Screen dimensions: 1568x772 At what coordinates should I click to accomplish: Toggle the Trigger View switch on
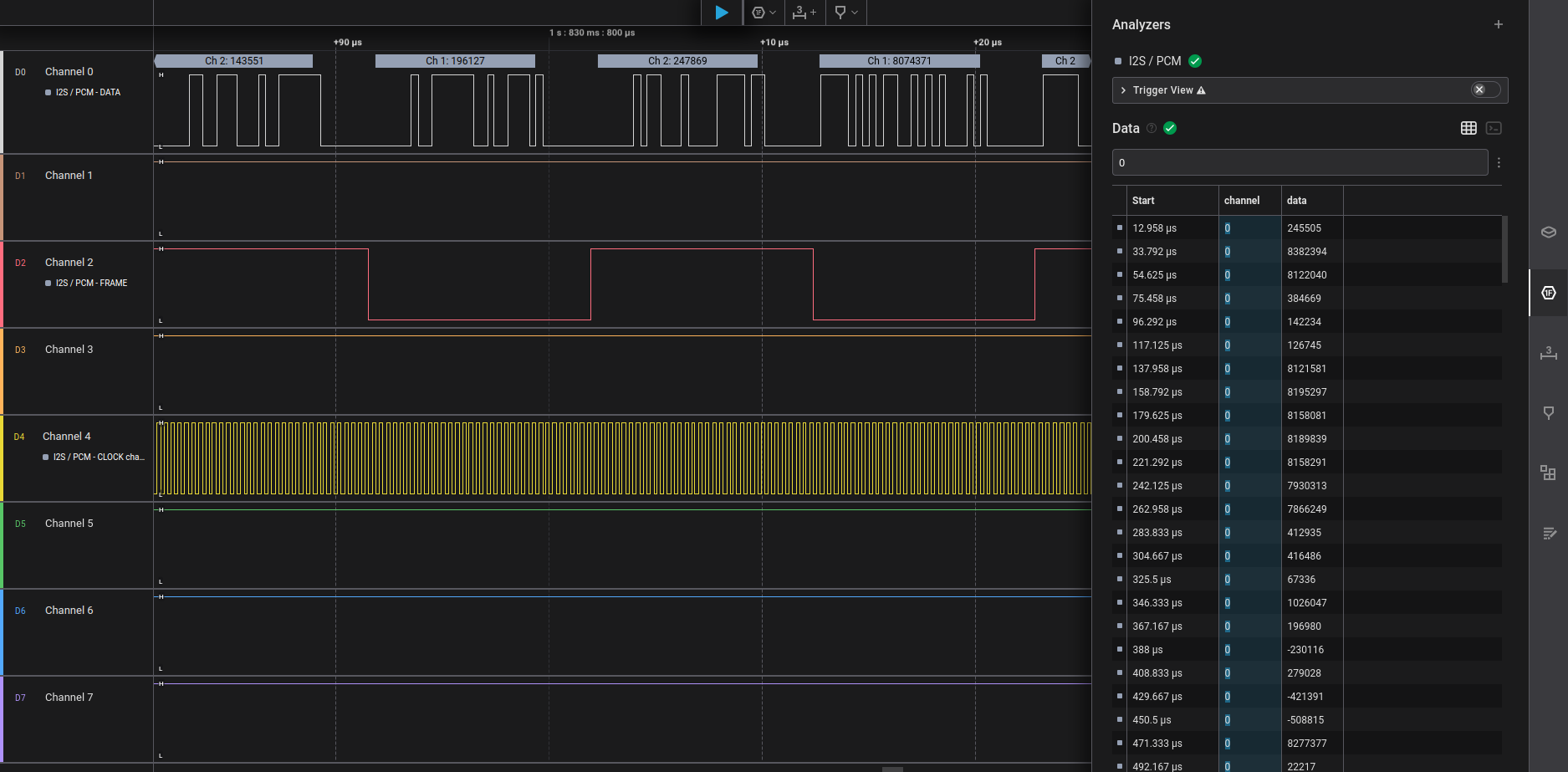1485,89
